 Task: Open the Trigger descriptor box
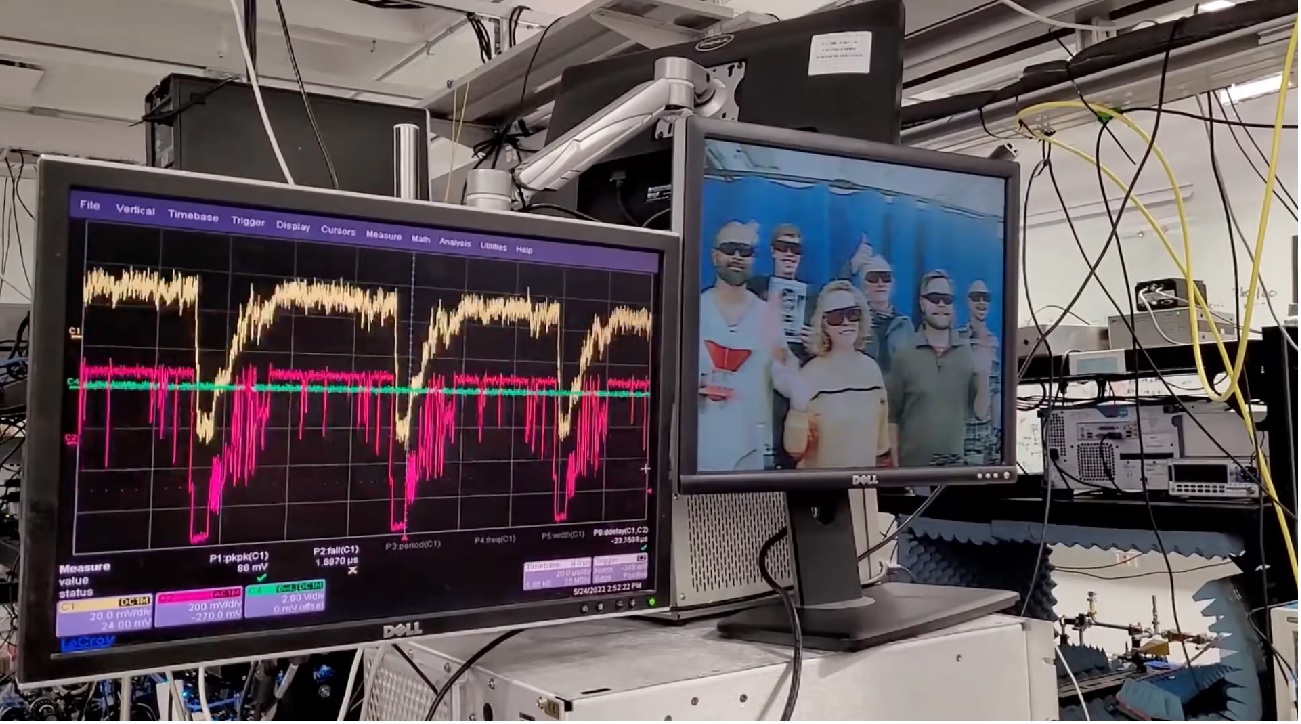[x=620, y=569]
